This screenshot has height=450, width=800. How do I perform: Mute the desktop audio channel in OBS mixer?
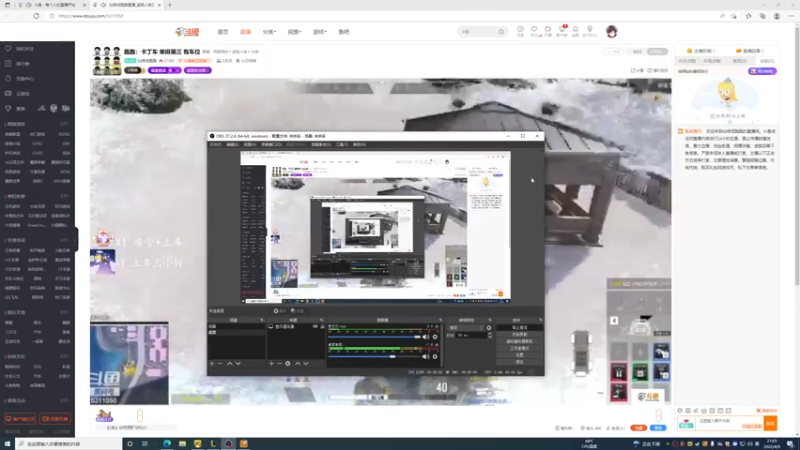coord(426,357)
